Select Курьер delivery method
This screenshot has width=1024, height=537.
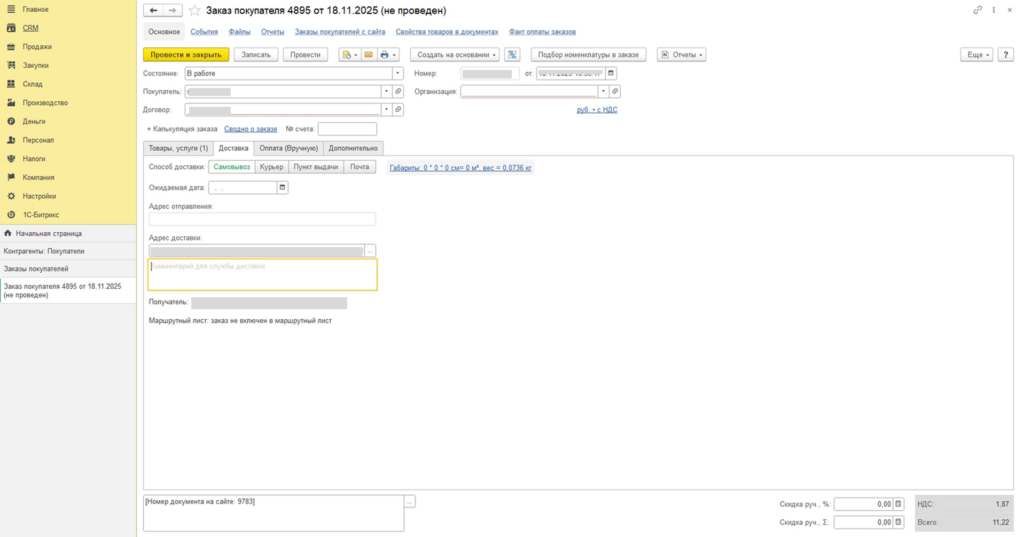coord(272,167)
